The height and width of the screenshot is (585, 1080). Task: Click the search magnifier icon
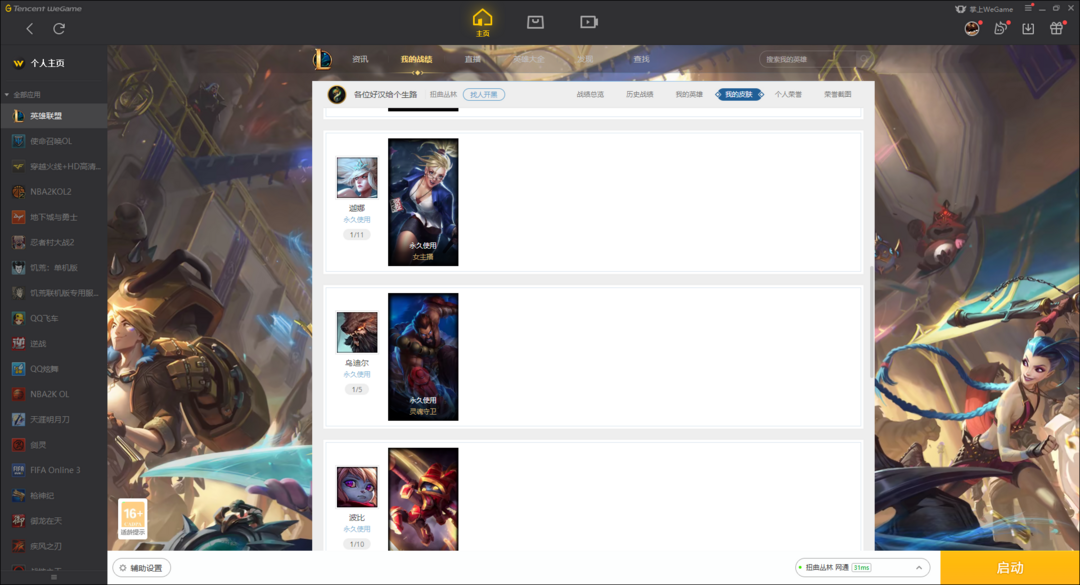point(863,59)
